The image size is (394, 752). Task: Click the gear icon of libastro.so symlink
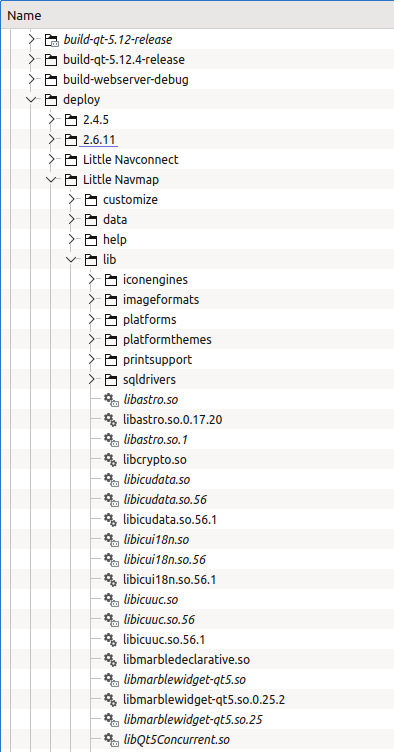coord(111,400)
